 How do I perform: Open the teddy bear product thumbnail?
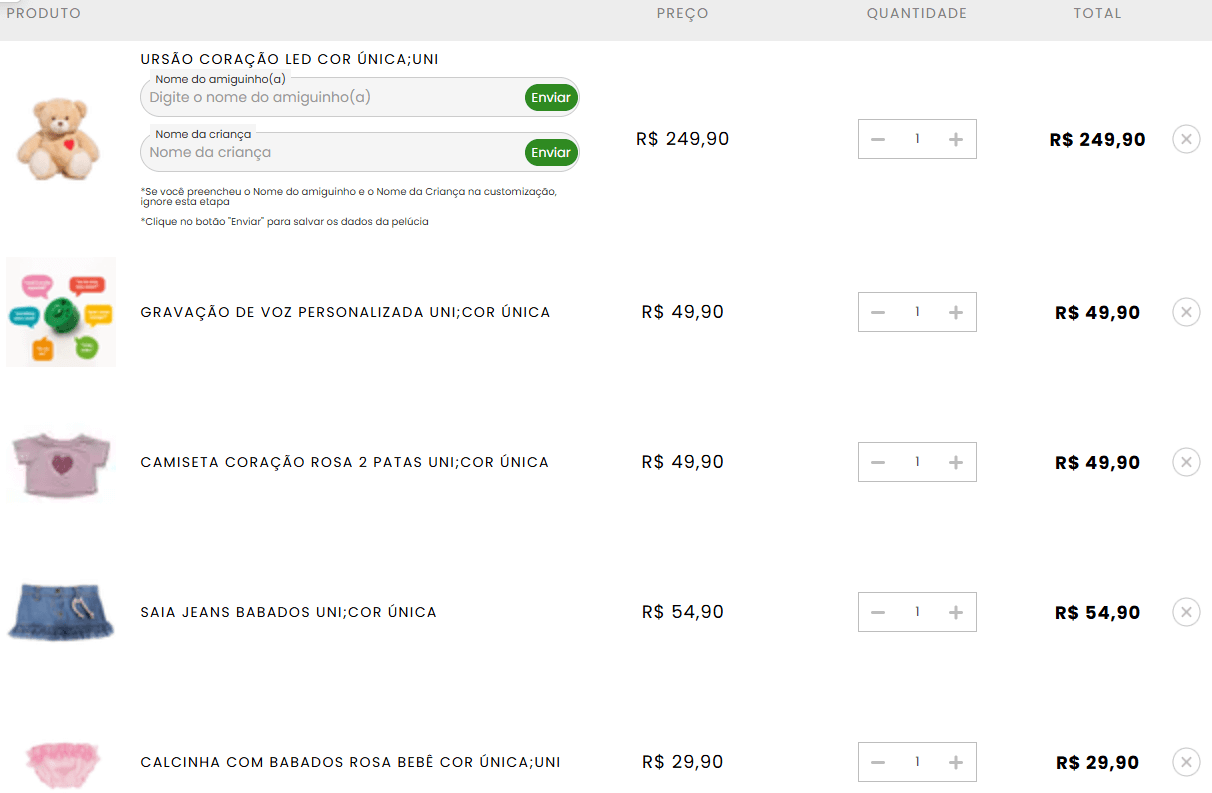pyautogui.click(x=60, y=139)
